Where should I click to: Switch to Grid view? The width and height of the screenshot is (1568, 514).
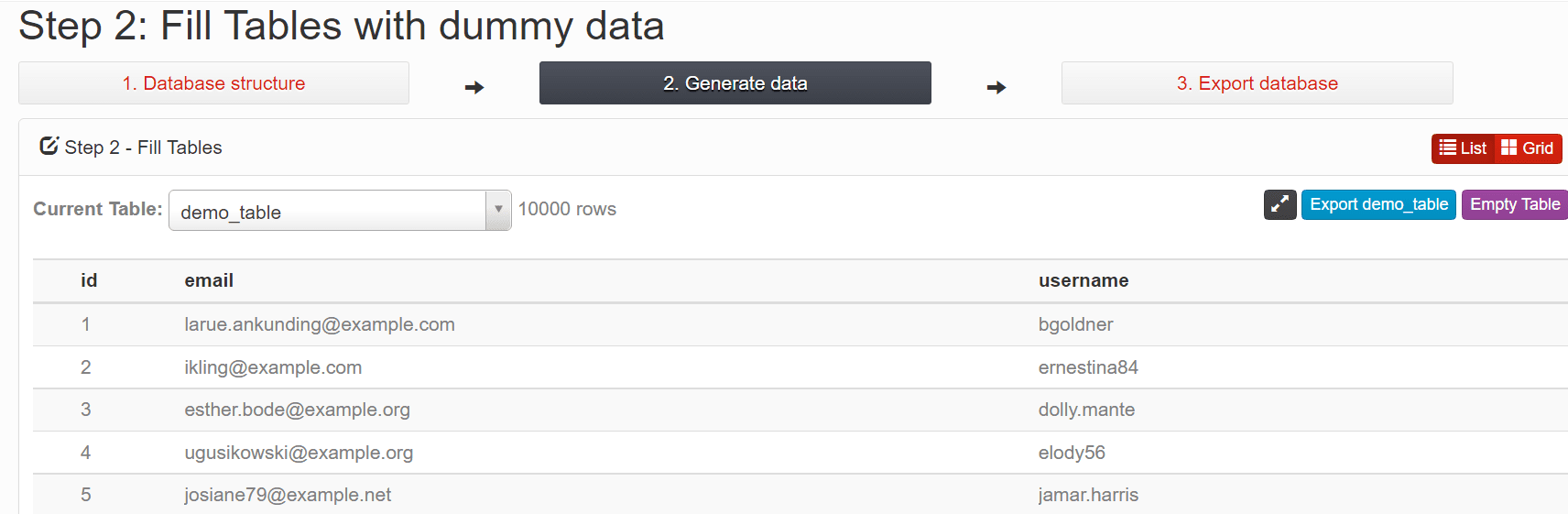[x=1528, y=148]
